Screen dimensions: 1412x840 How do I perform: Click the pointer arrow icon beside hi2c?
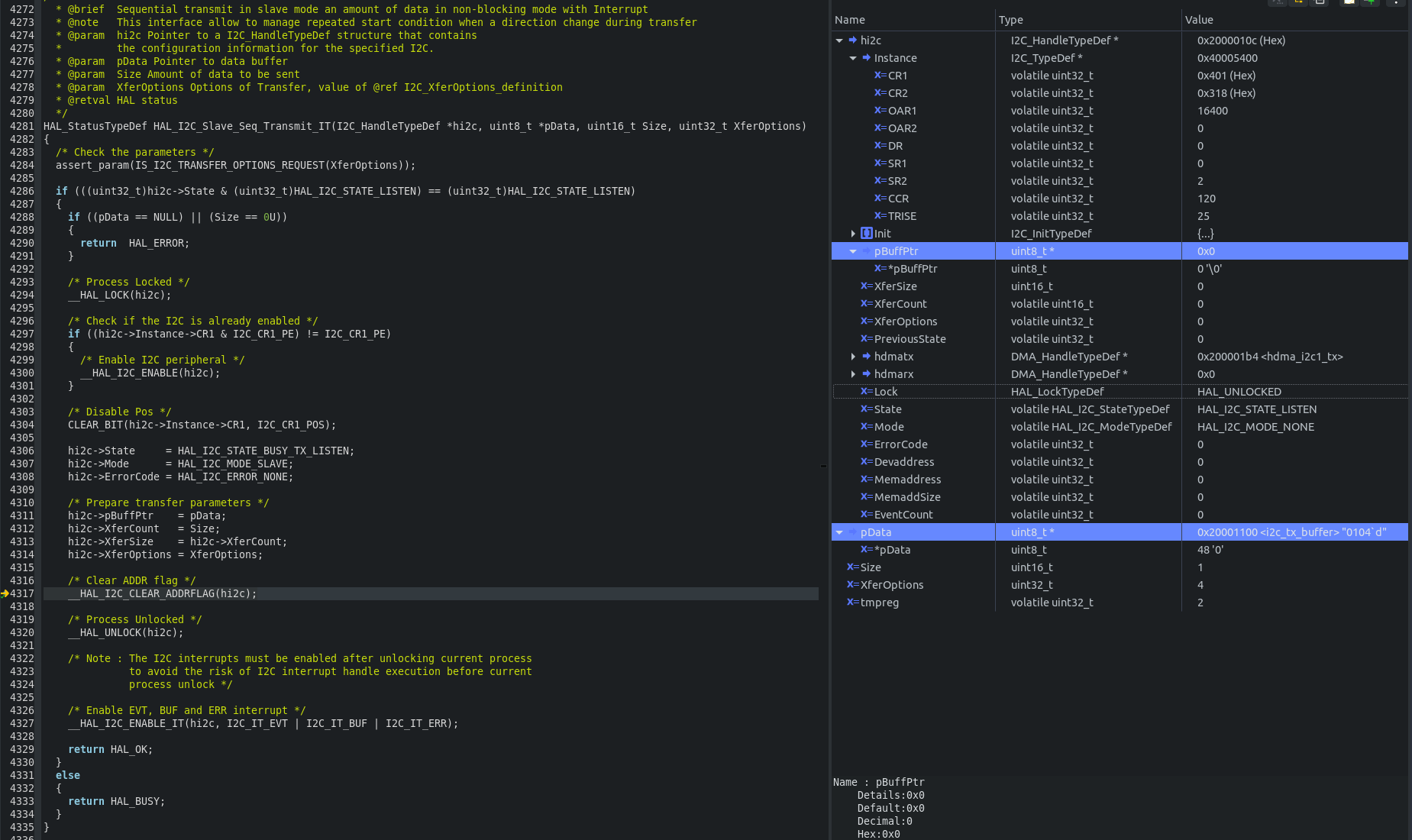853,40
